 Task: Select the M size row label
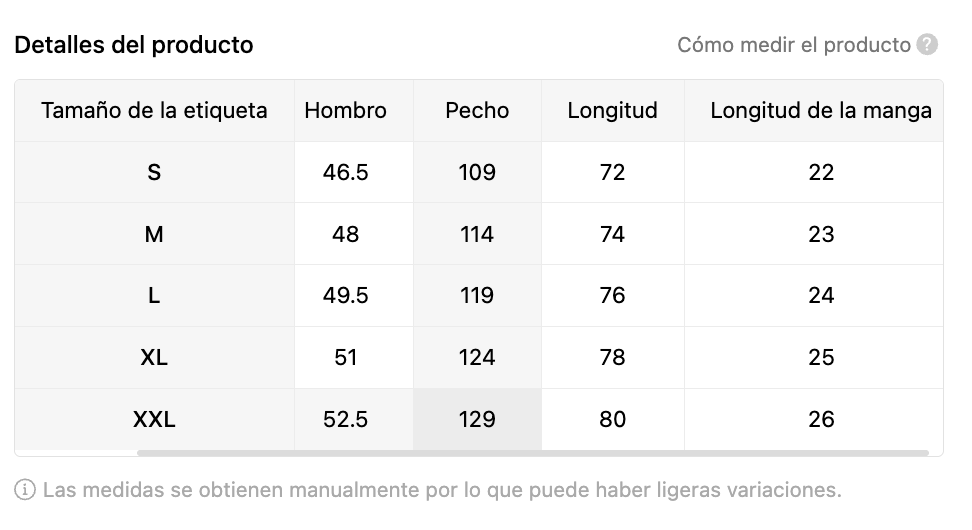point(154,234)
